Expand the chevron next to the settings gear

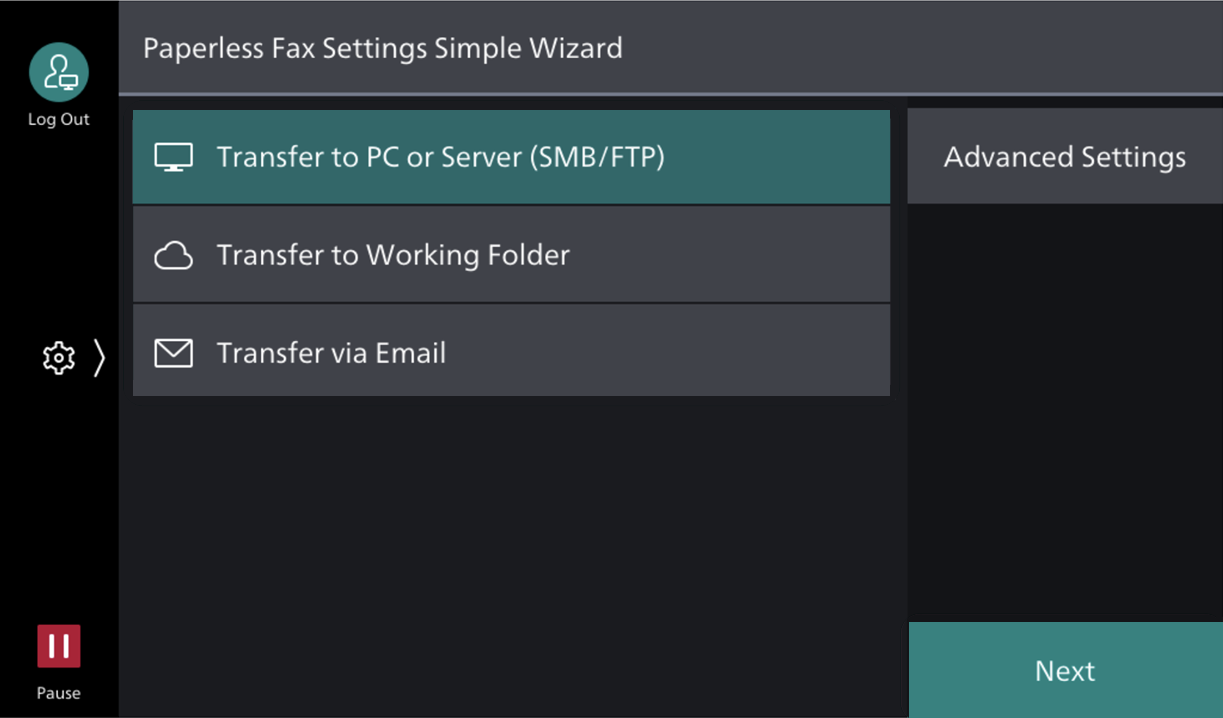pos(99,357)
